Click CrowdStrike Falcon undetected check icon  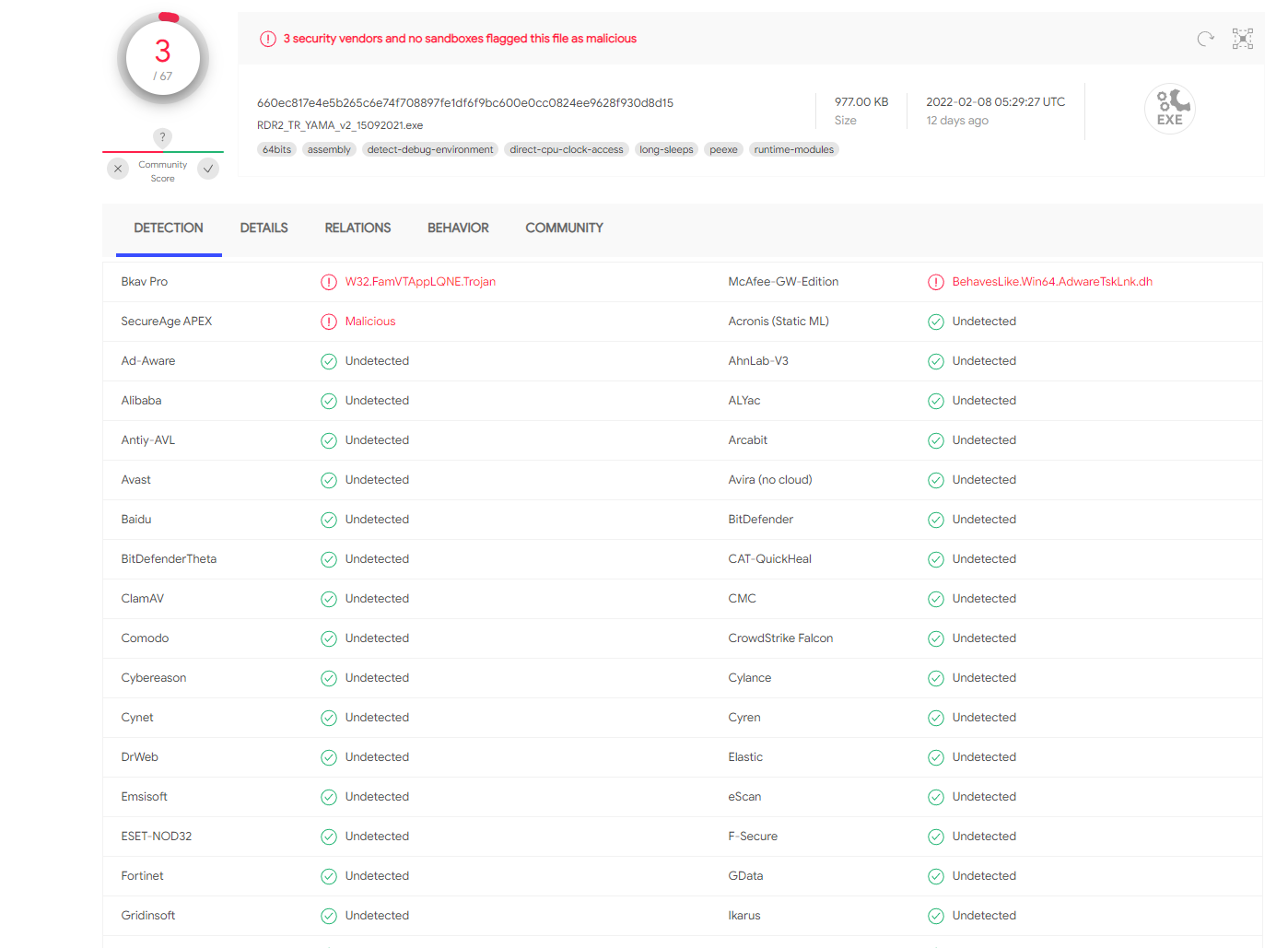[936, 638]
